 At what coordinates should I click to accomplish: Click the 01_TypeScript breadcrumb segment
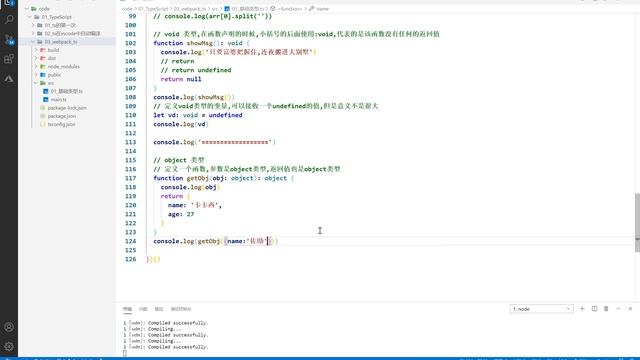pos(153,9)
